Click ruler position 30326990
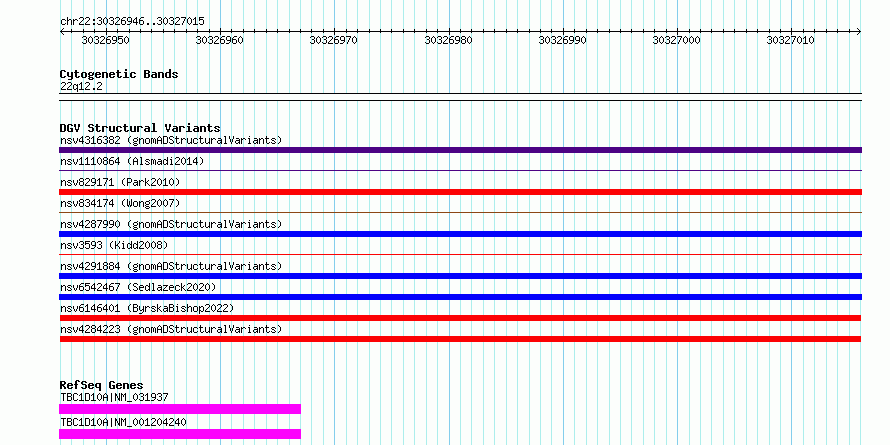 point(562,40)
